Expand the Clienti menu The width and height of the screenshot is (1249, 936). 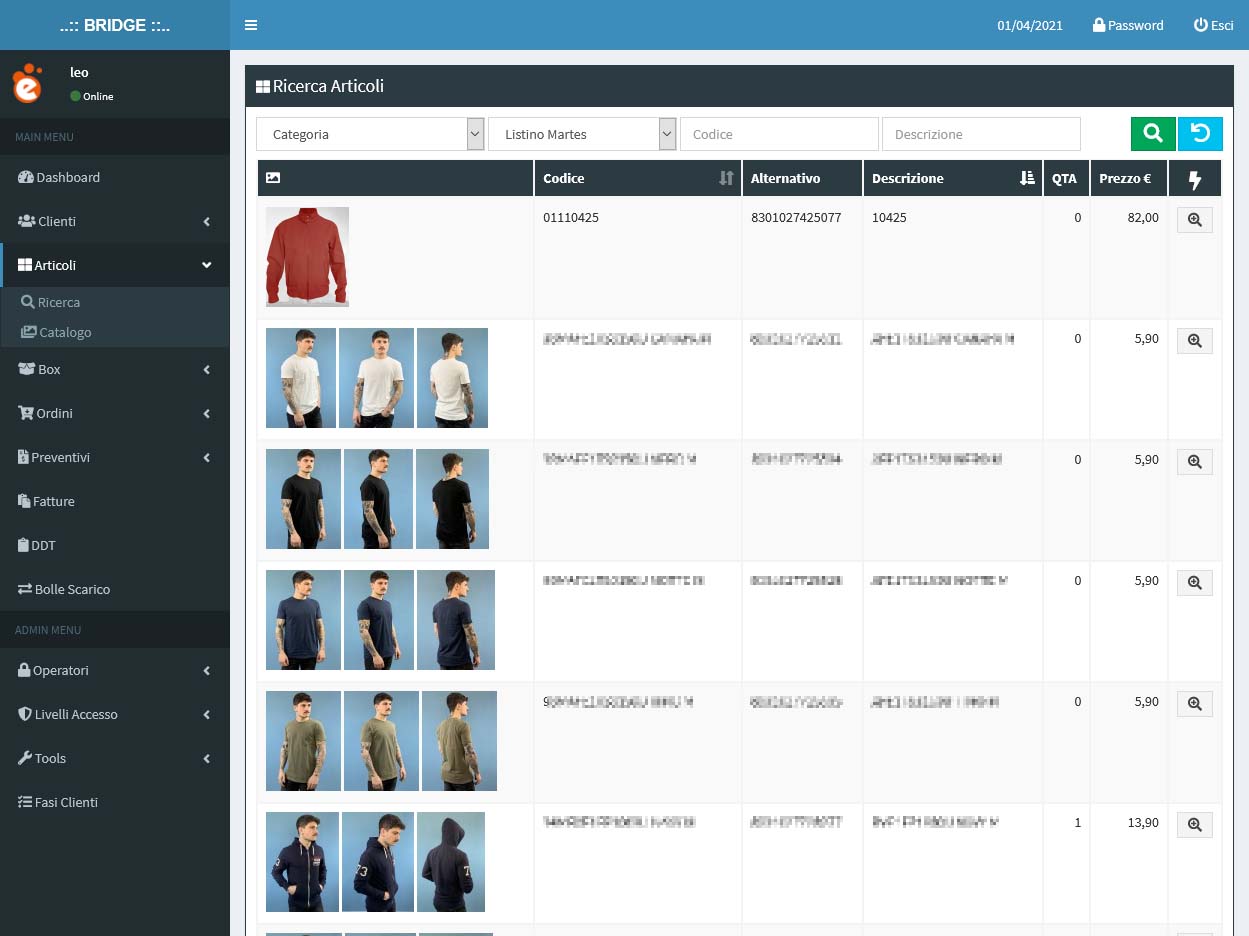(x=115, y=221)
